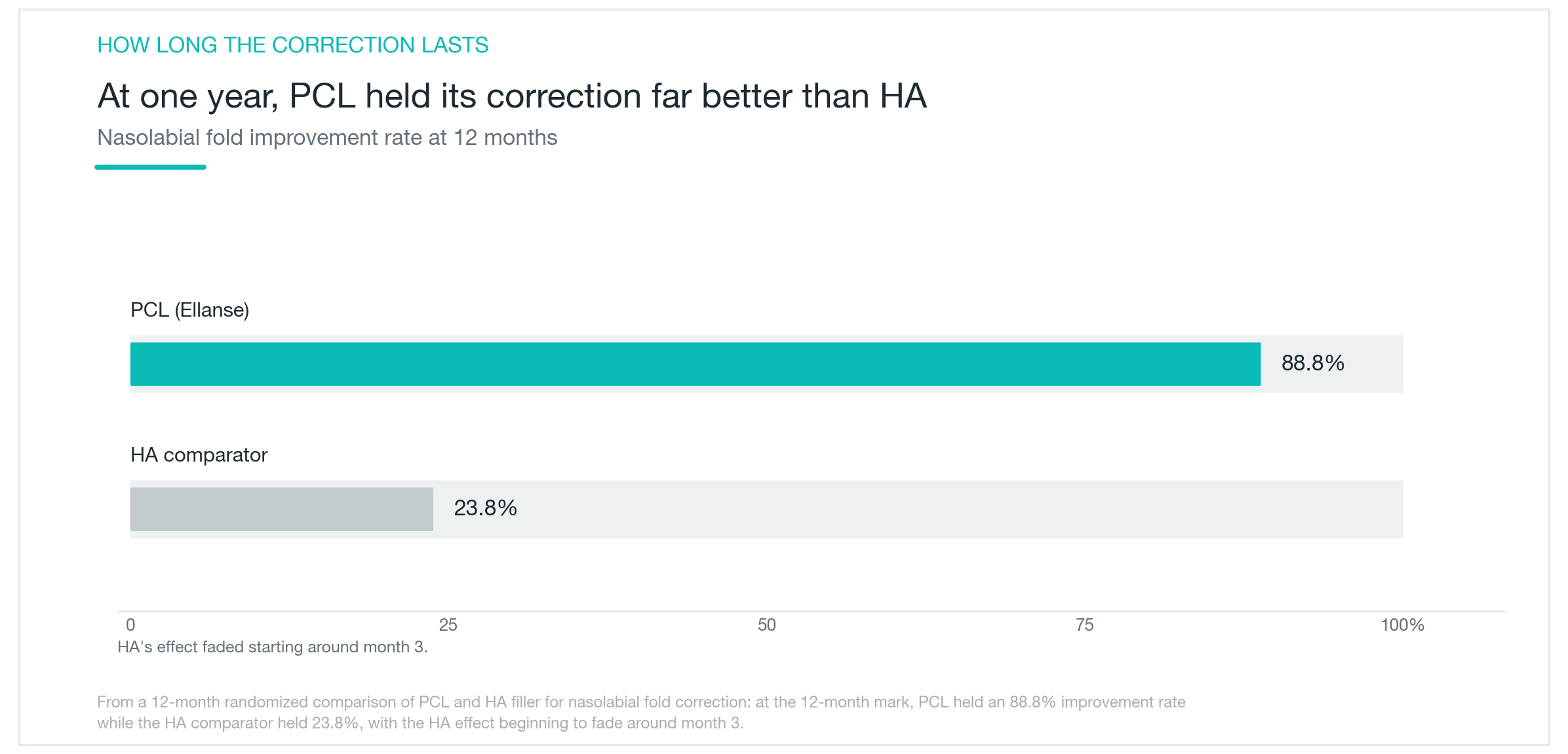The width and height of the screenshot is (1568, 754).
Task: Click the 0 axis tick label
Action: (130, 625)
